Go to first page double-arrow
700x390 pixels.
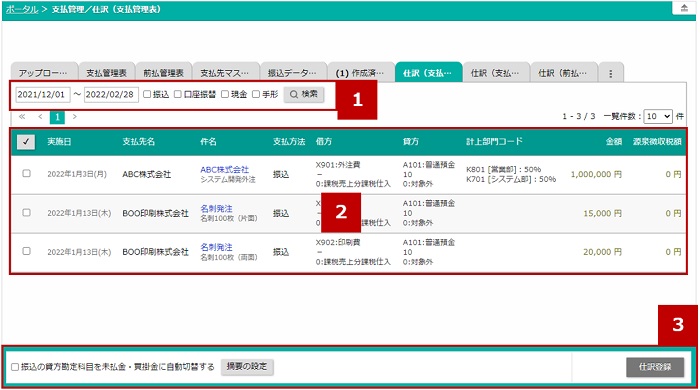[22, 116]
